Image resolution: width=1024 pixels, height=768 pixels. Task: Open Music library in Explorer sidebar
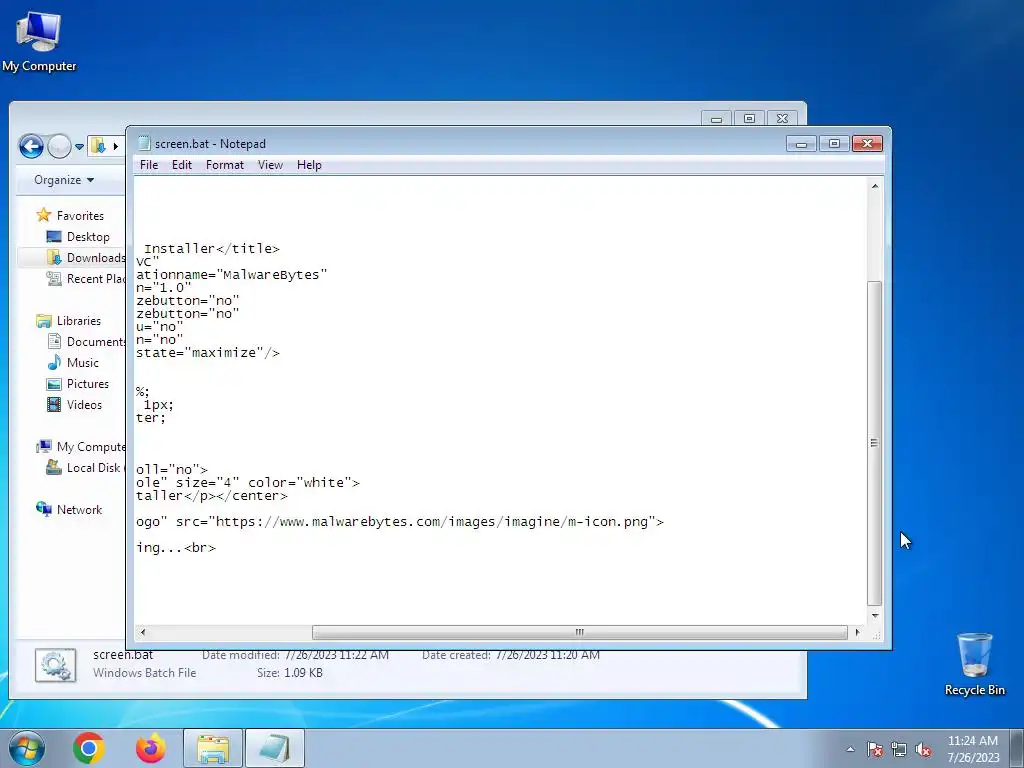pyautogui.click(x=82, y=362)
